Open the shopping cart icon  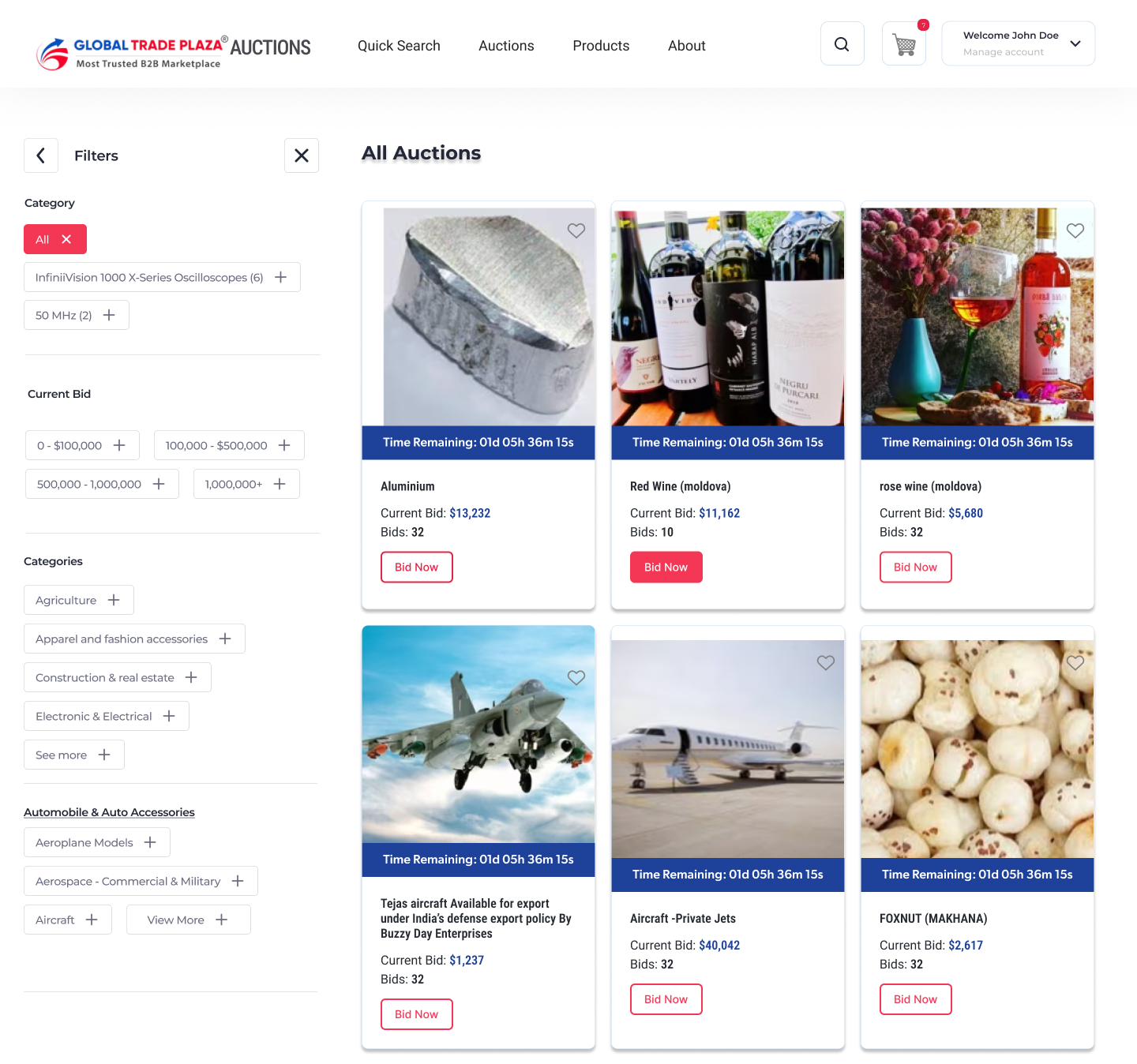click(904, 44)
